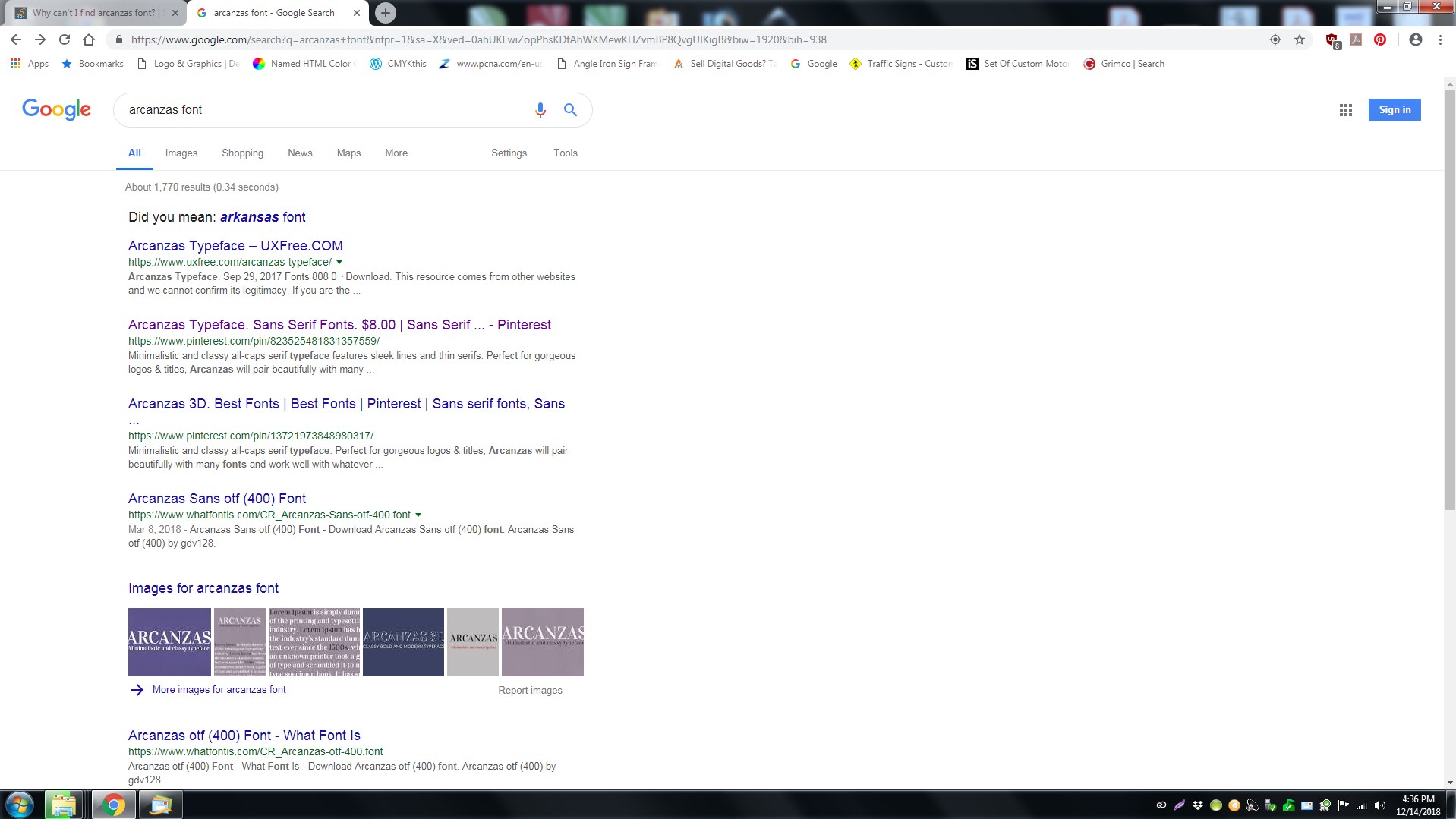
Task: Open a new browser tab
Action: point(386,13)
